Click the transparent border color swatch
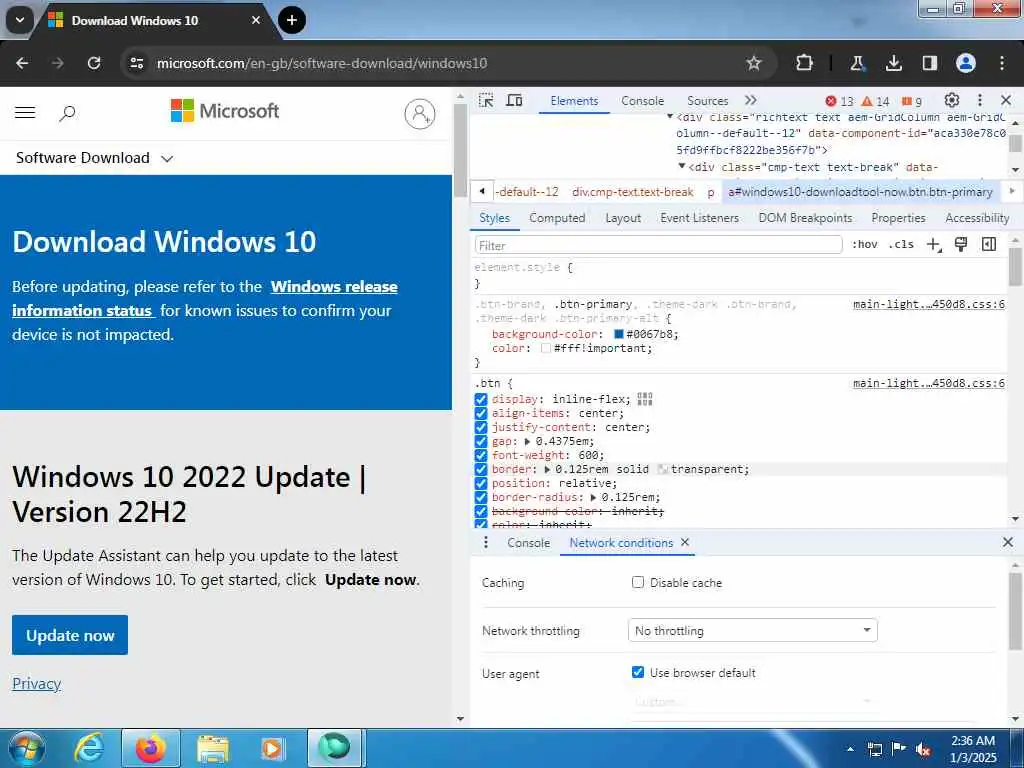Viewport: 1024px width, 768px height. 663,470
